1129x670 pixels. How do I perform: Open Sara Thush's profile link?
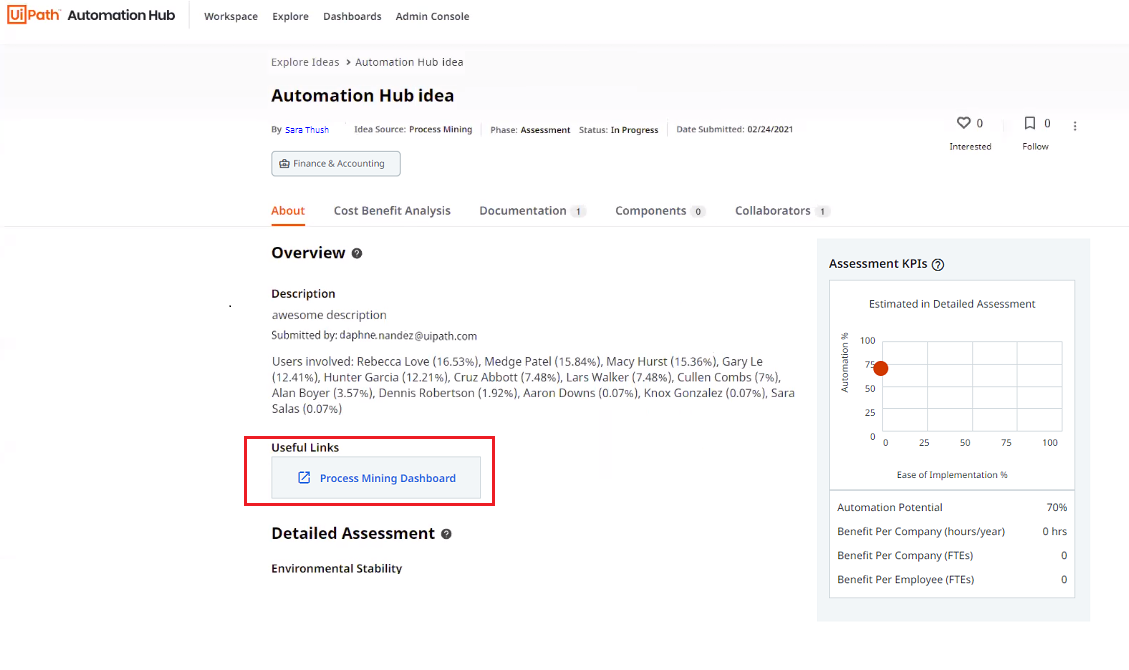(307, 130)
